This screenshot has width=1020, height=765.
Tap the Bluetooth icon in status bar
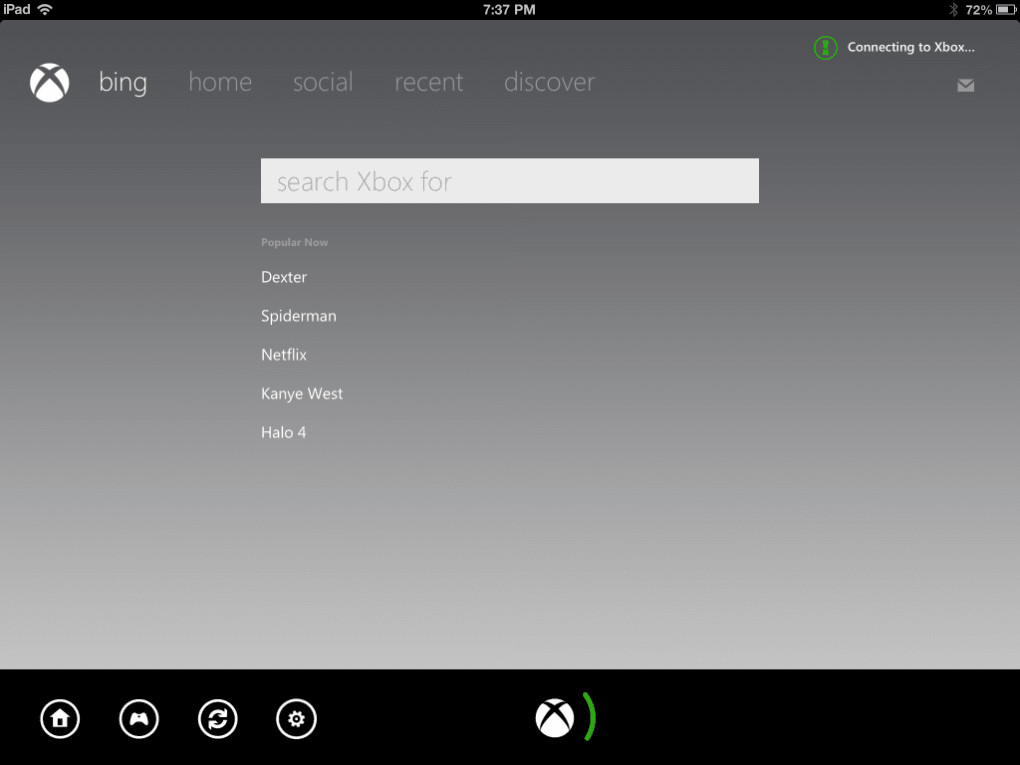click(953, 10)
